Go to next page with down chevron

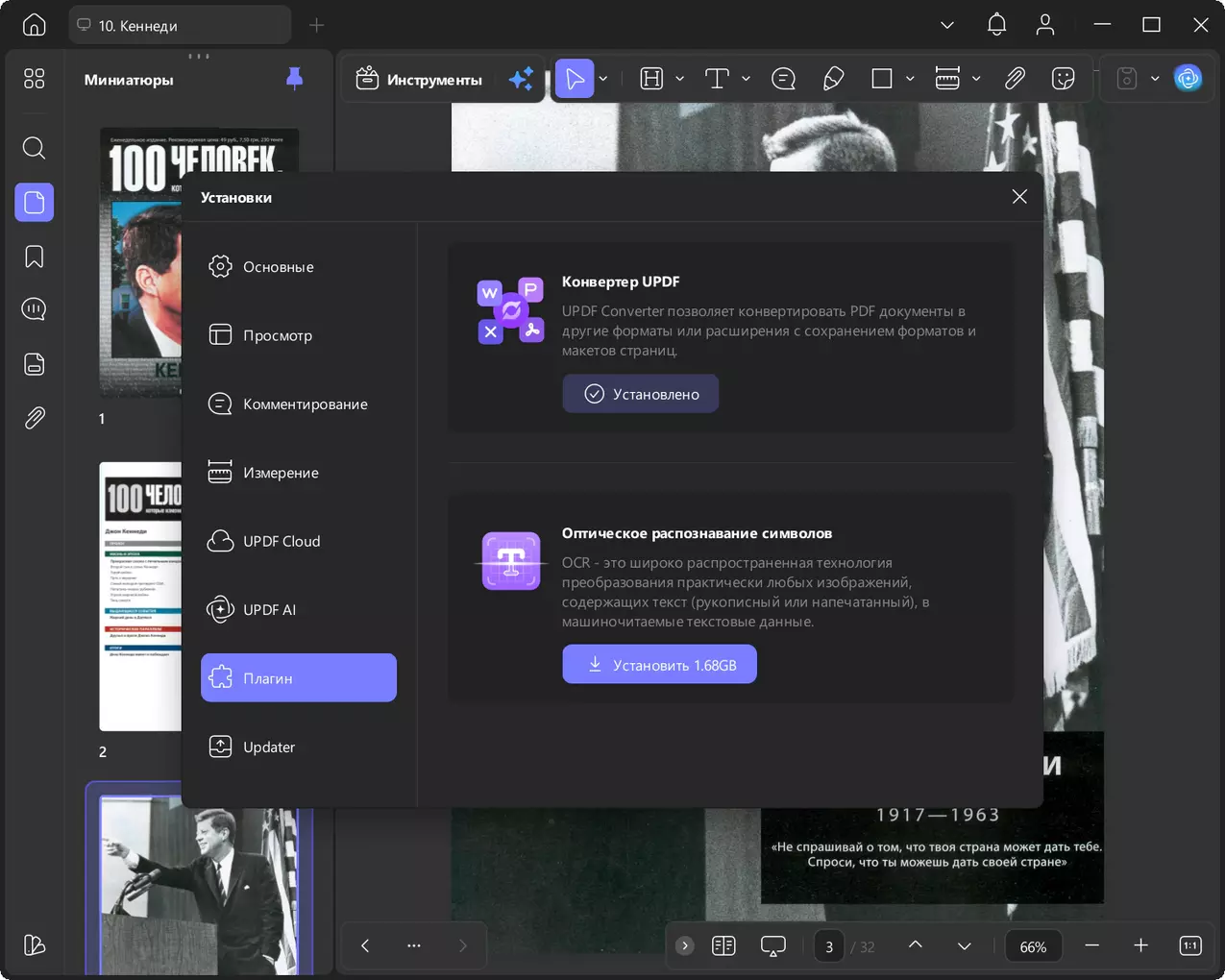point(965,945)
